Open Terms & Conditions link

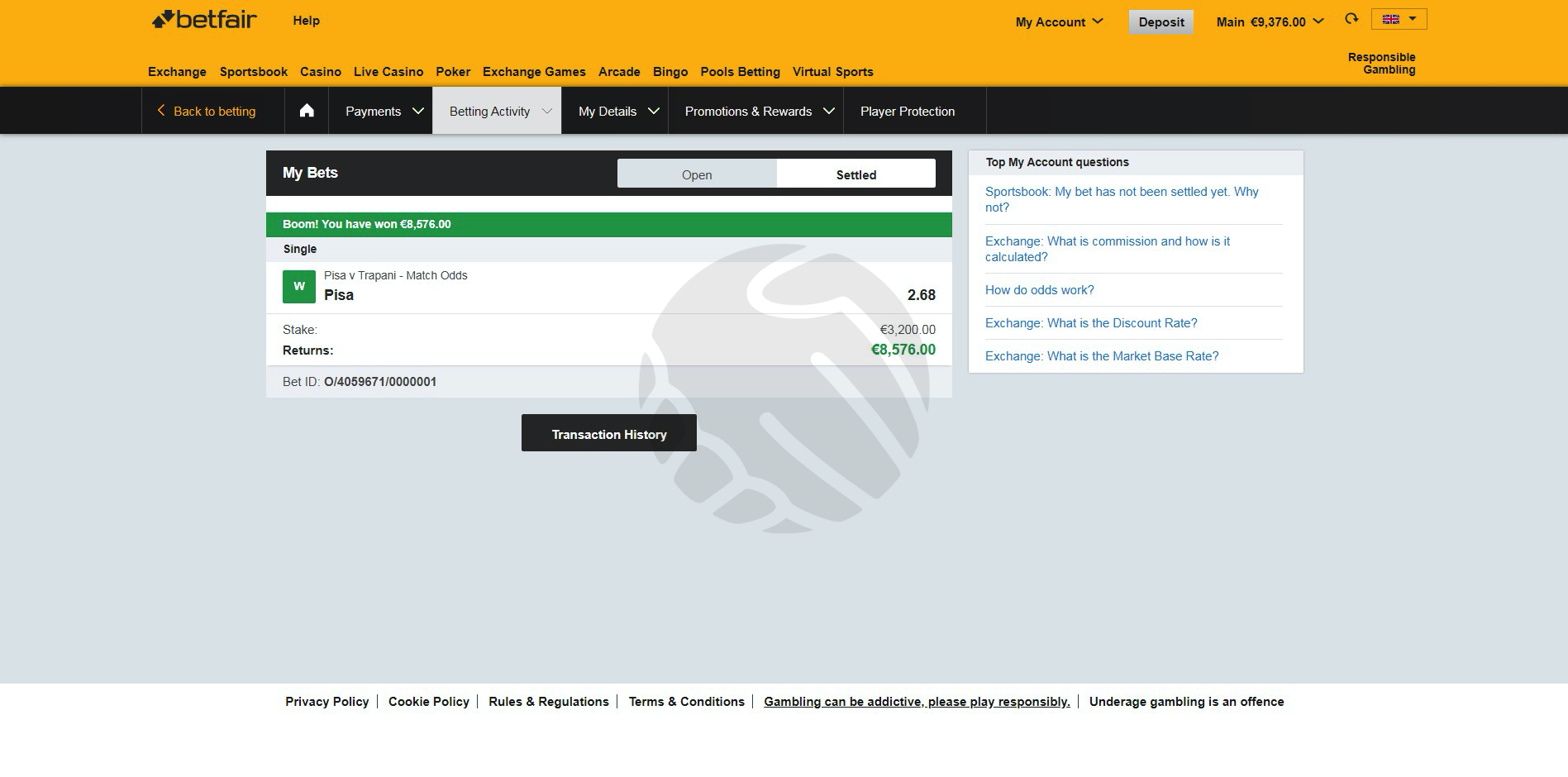[x=687, y=702]
